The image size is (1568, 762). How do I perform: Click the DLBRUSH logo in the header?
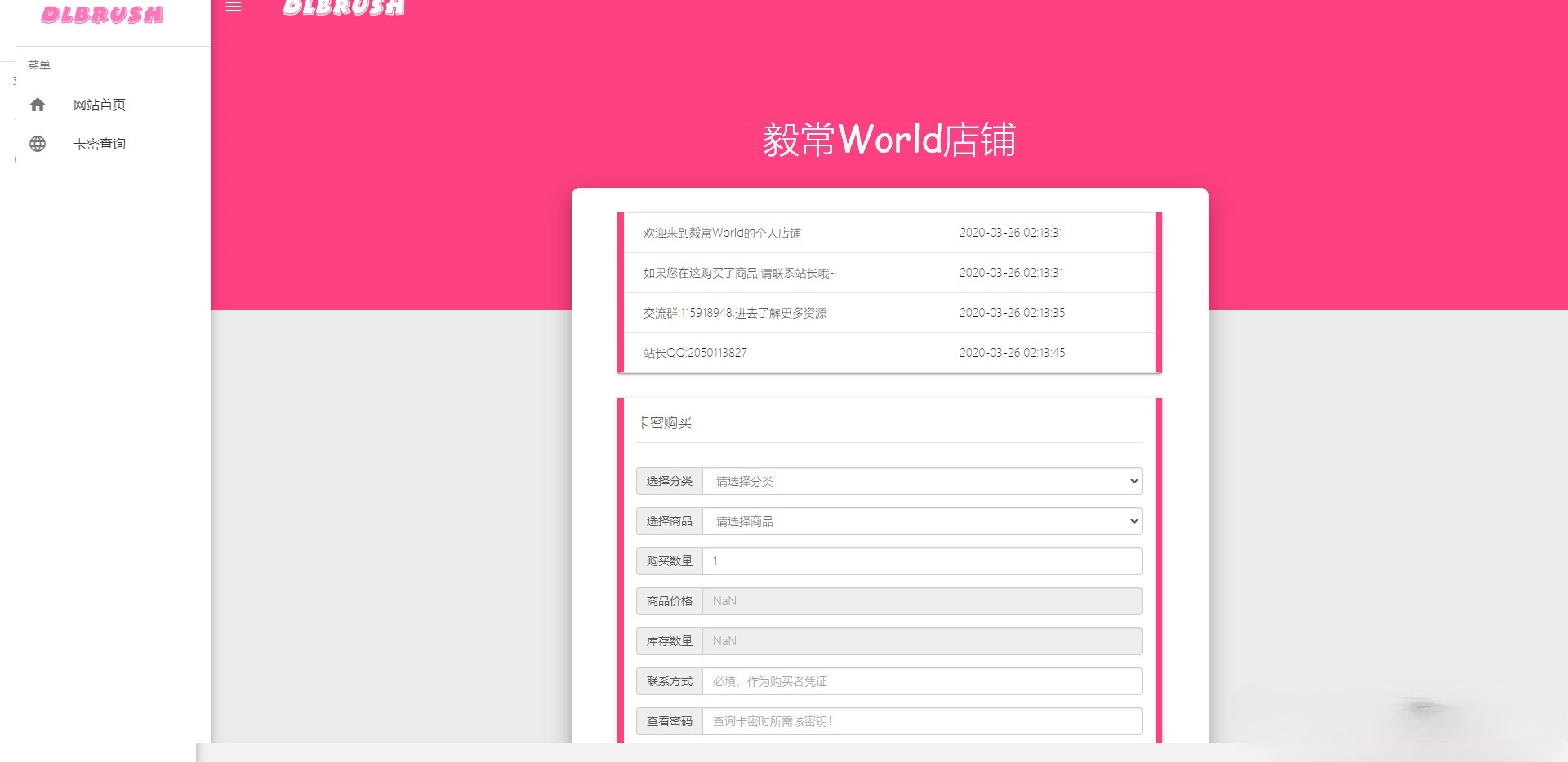(x=343, y=8)
